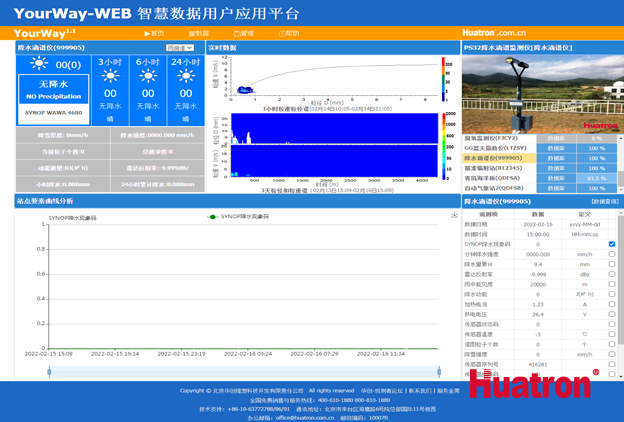624x422 pixels.
Task: Toggle SYNOP降水现象码 legend series marker
Action: 212,216
